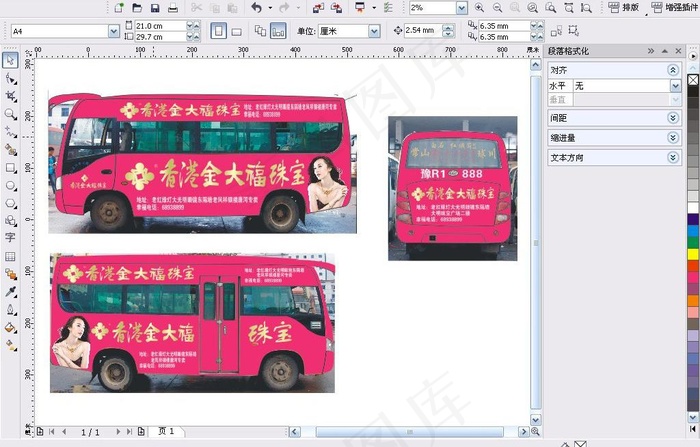Viewport: 700px width, 447px height.
Task: Select the Fill bucket tool
Action: pyautogui.click(x=10, y=328)
